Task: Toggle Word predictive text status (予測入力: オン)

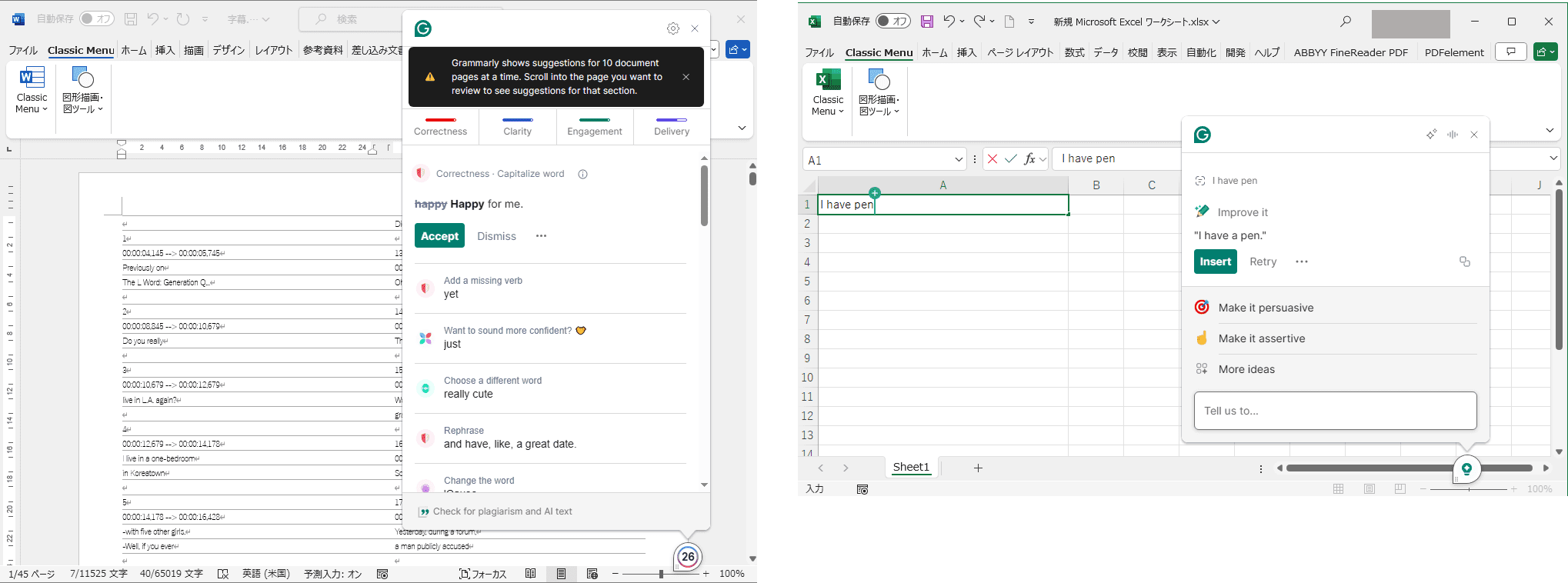Action: coord(333,574)
